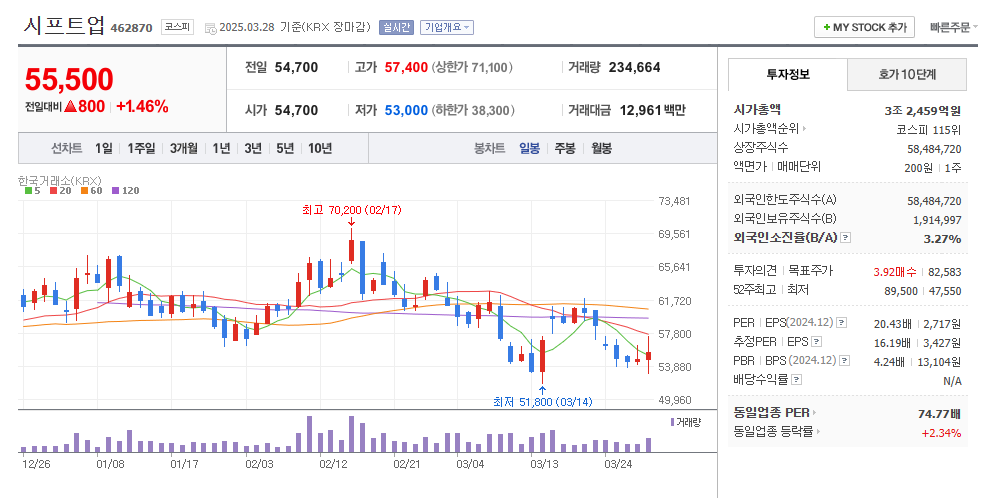Click the orange 60-day moving average legend
The image size is (993, 498).
click(92, 190)
